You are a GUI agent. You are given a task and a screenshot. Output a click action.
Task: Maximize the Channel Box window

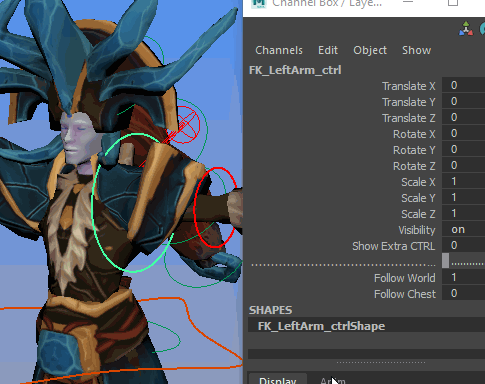453,3
